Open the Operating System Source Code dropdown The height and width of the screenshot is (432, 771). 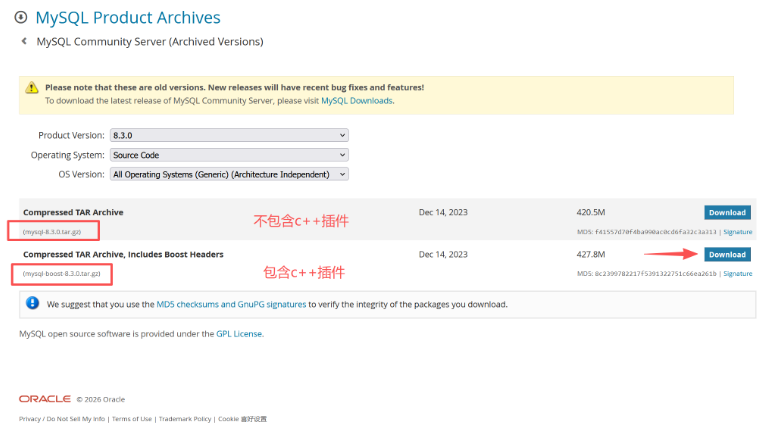click(x=229, y=155)
